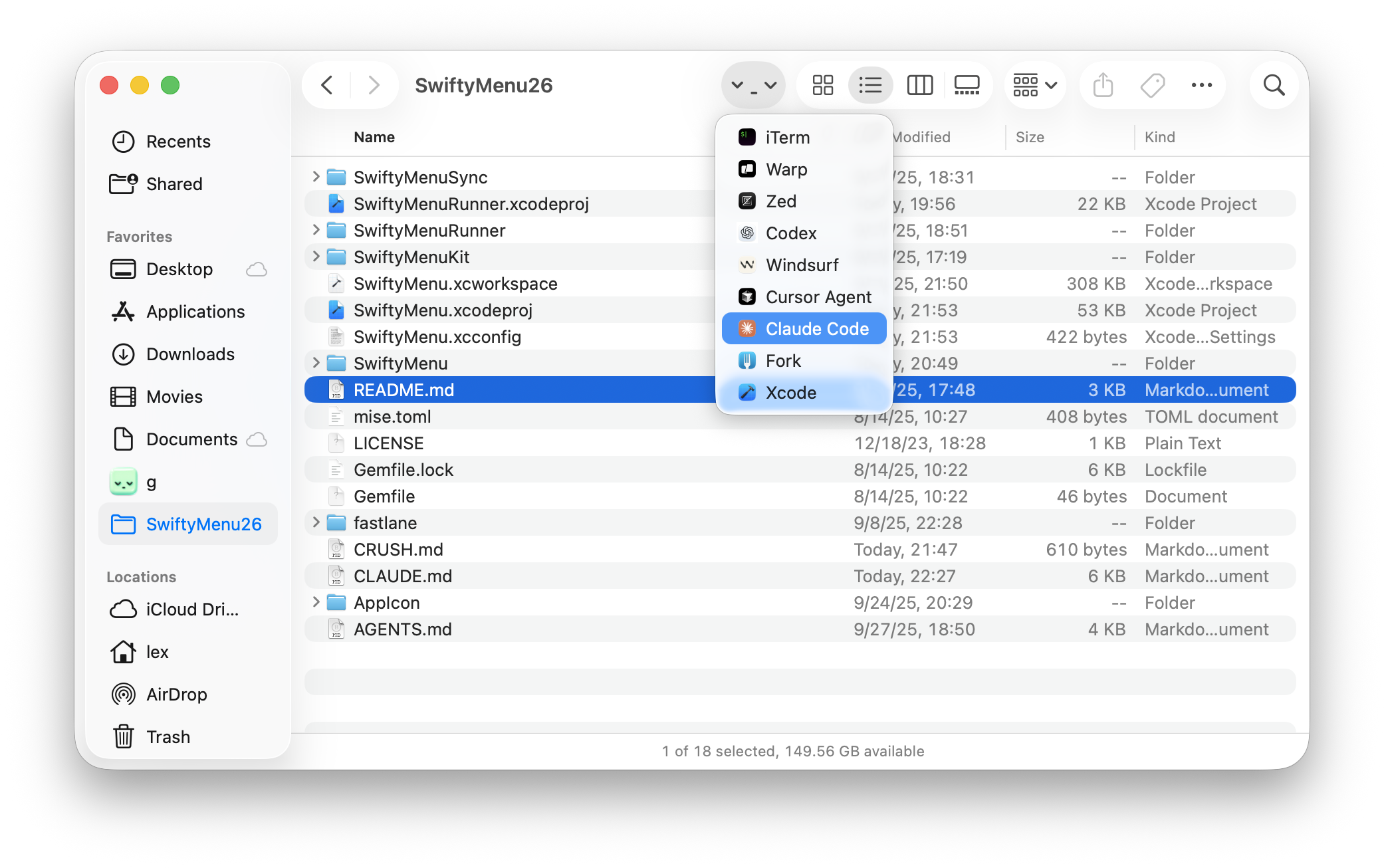
Task: Open AirDrop in the sidebar
Action: coord(176,695)
